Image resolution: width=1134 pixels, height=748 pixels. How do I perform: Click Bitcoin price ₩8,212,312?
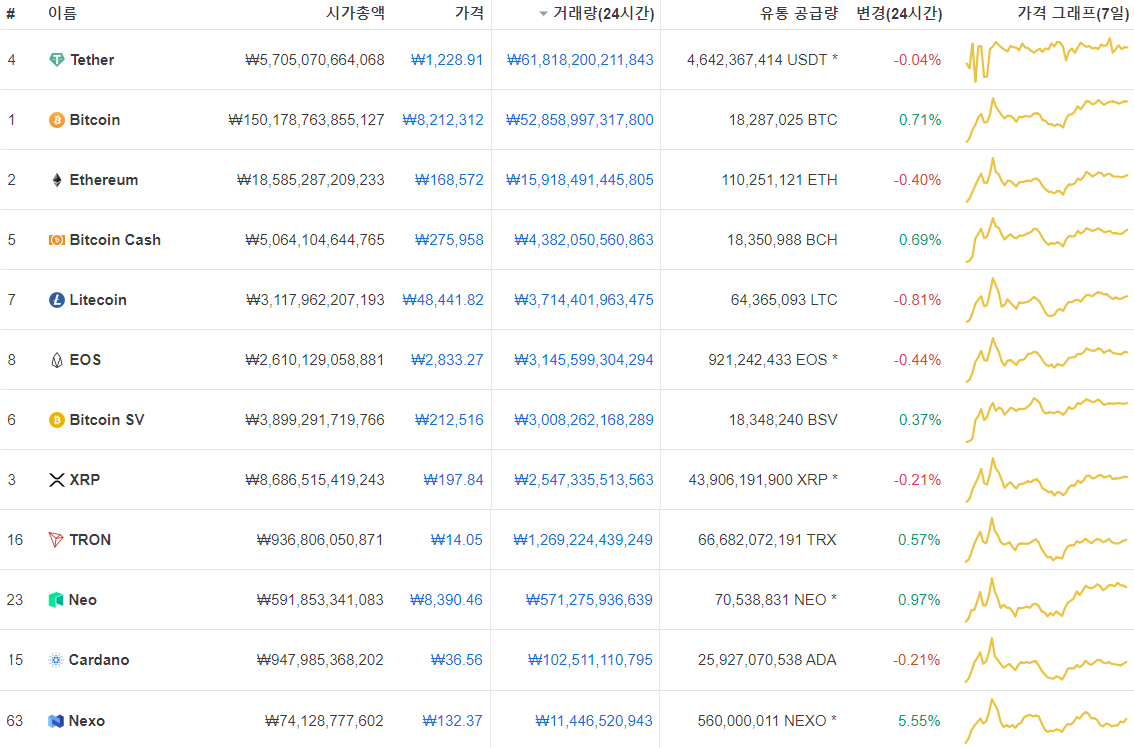pyautogui.click(x=443, y=120)
